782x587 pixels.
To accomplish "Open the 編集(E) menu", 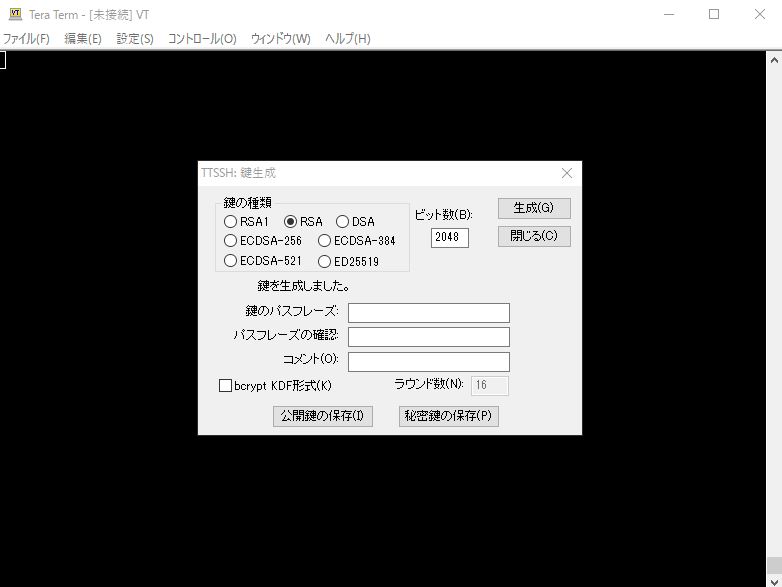I will 83,39.
